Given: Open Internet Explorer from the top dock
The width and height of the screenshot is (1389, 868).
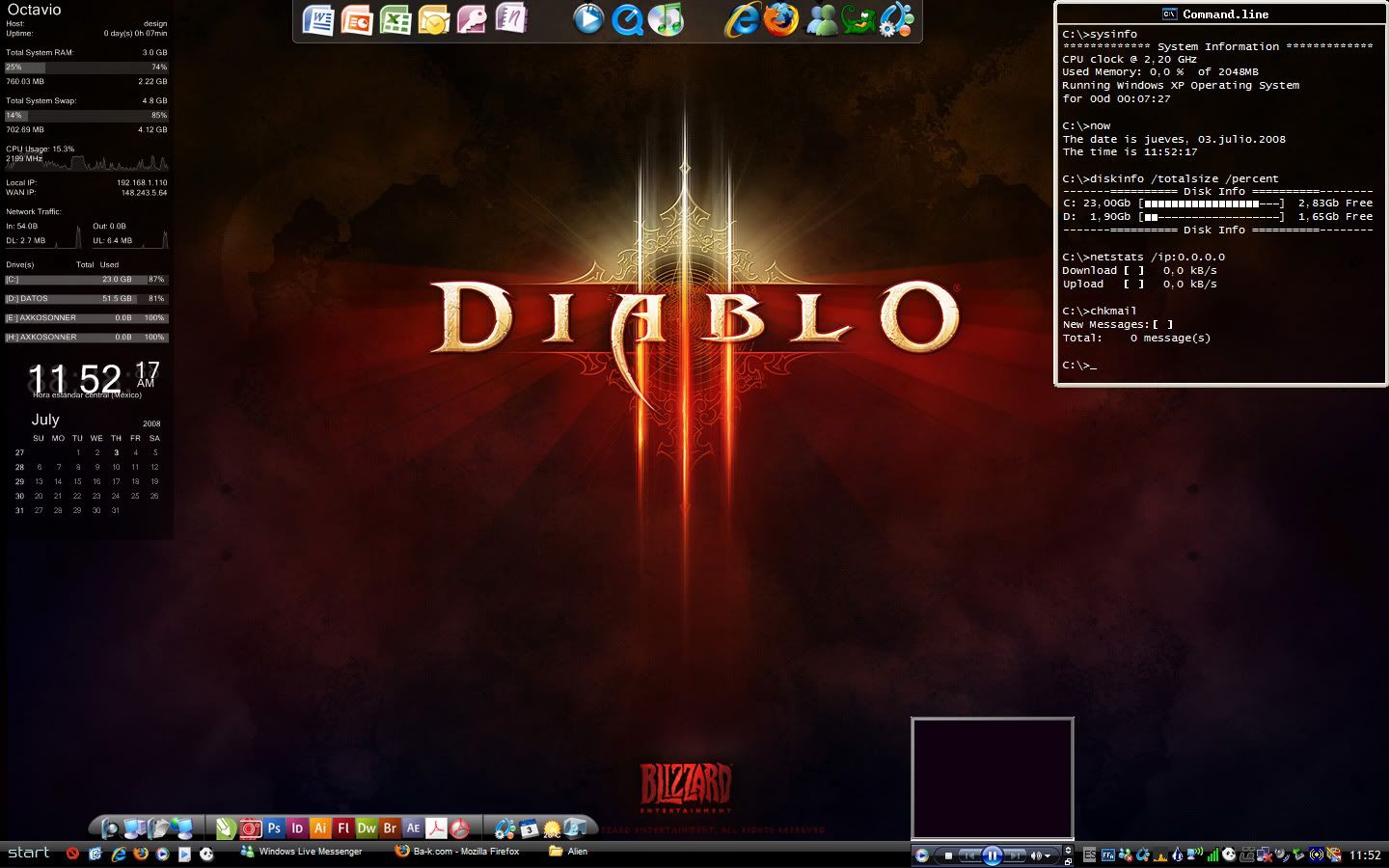Looking at the screenshot, I should [743, 20].
